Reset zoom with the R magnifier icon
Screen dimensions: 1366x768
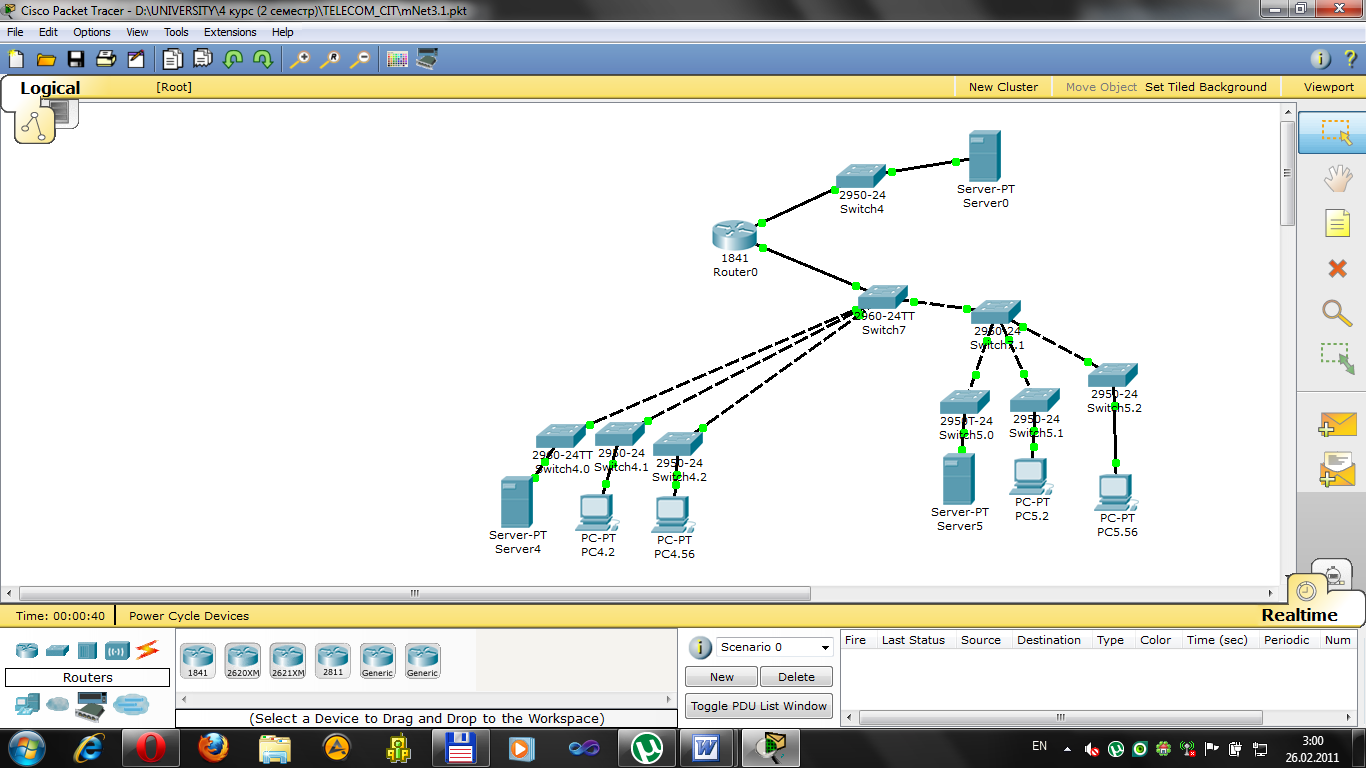(330, 59)
